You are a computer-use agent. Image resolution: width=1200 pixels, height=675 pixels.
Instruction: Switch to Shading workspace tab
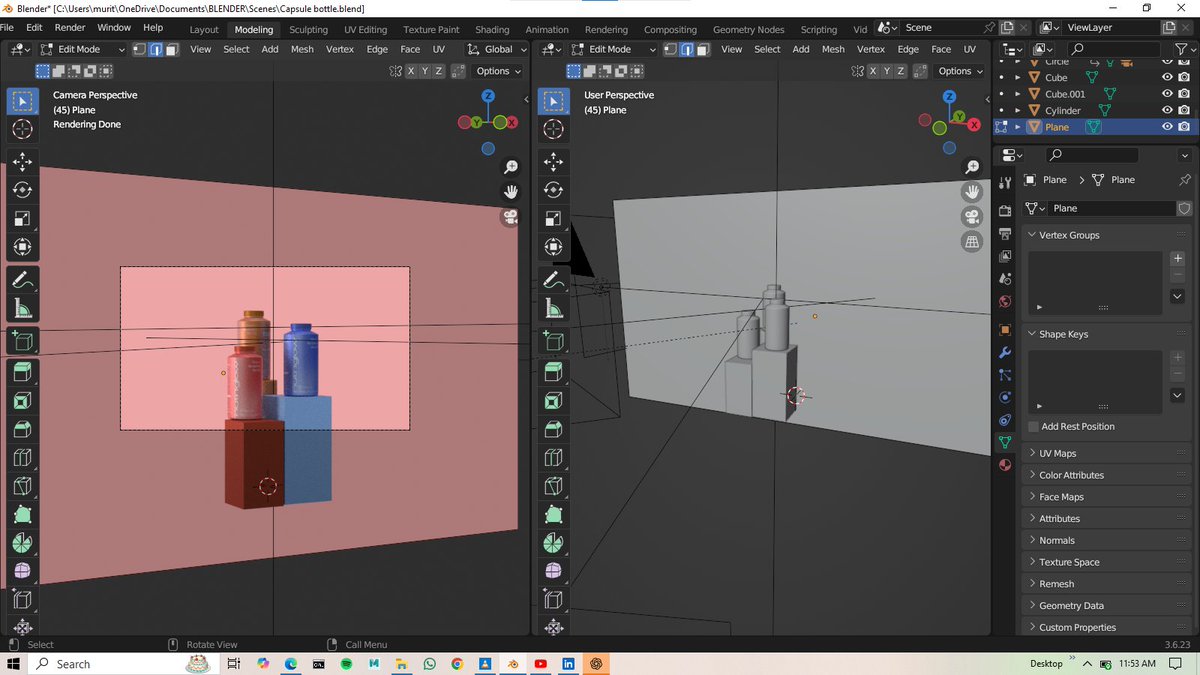tap(492, 29)
